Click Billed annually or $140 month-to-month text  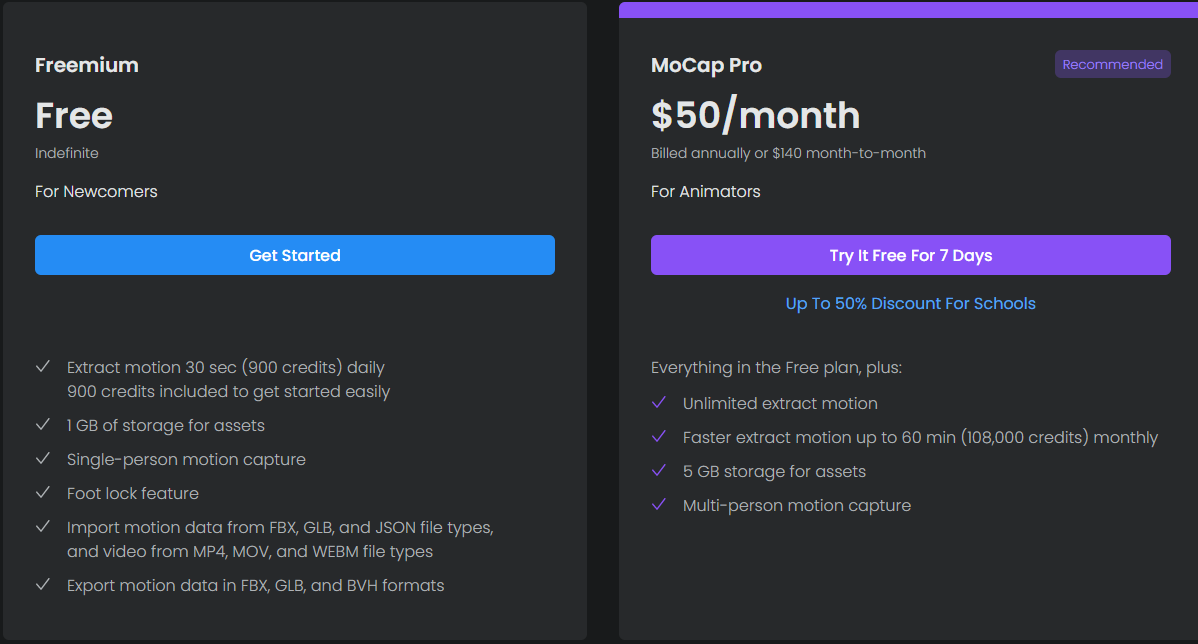(x=788, y=153)
